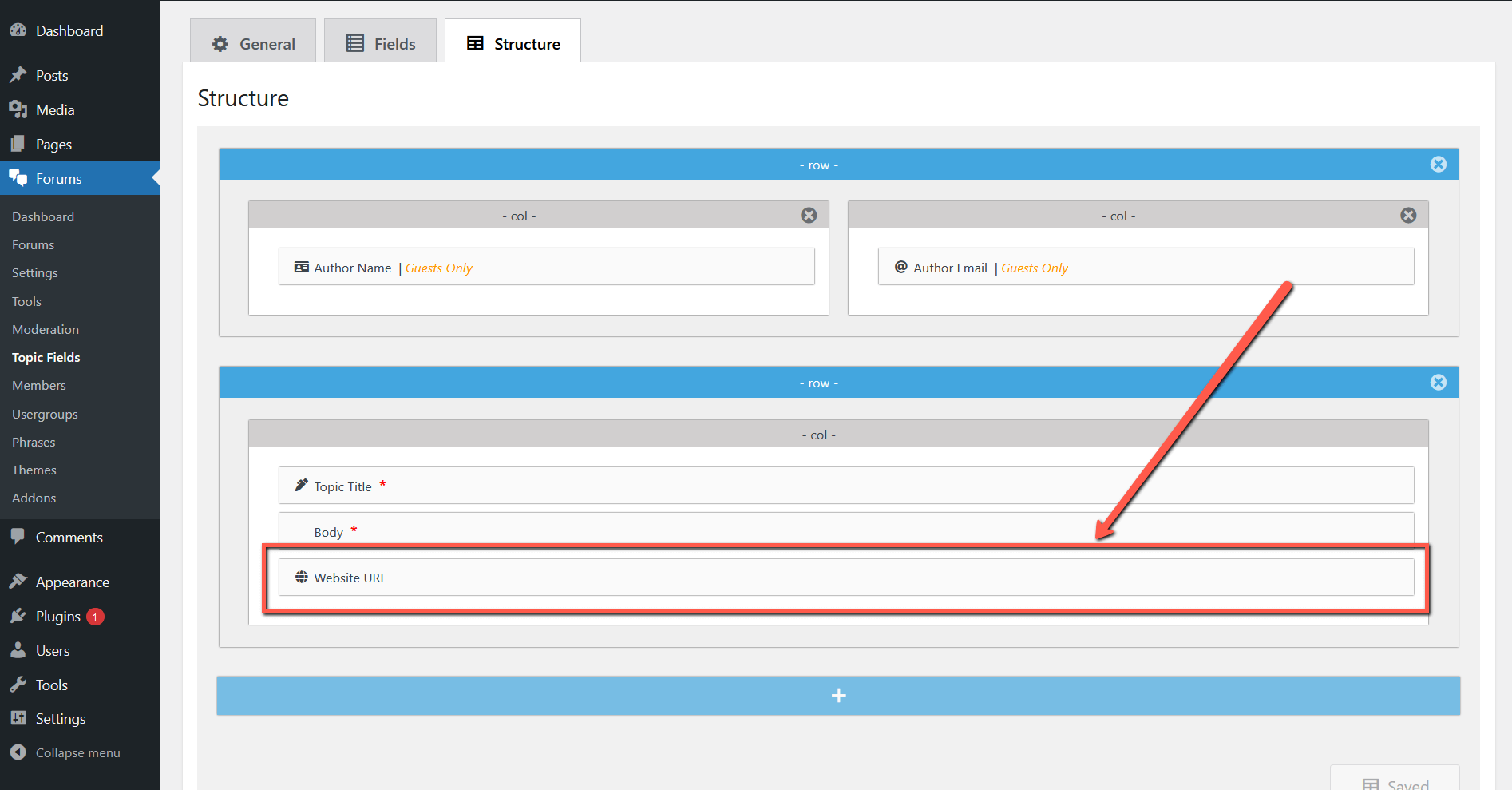1512x790 pixels.
Task: Open the Appearance menu
Action: [x=72, y=582]
